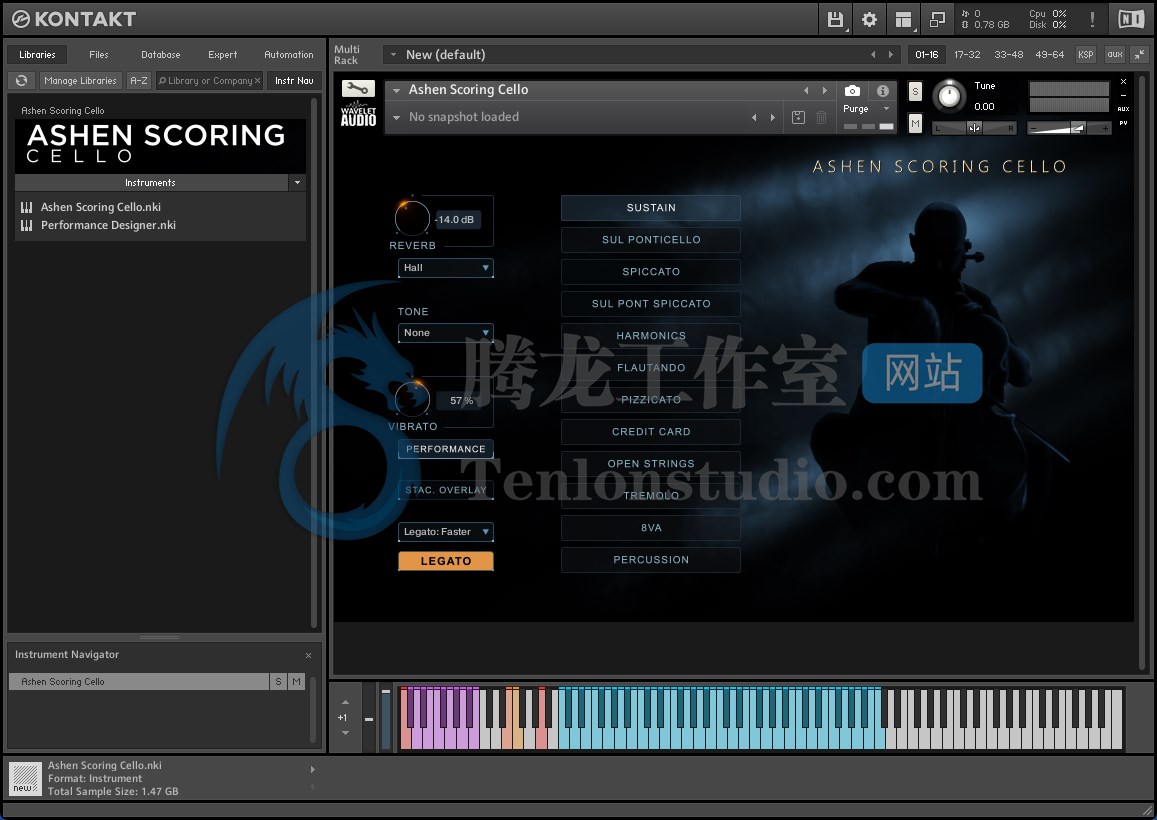This screenshot has width=1157, height=820.
Task: Open Kontakt options gear icon
Action: coord(869,19)
